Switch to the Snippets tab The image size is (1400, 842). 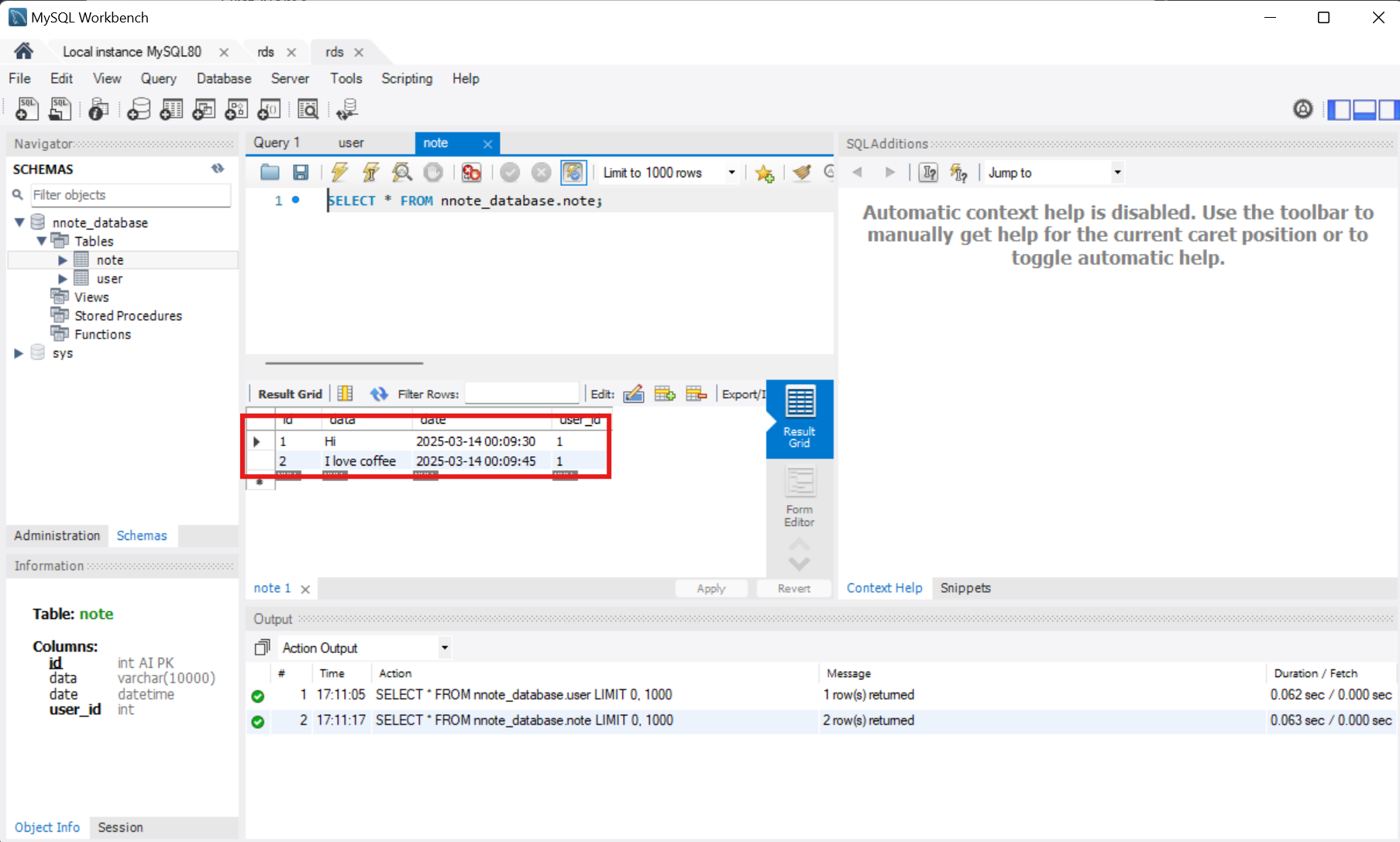965,588
